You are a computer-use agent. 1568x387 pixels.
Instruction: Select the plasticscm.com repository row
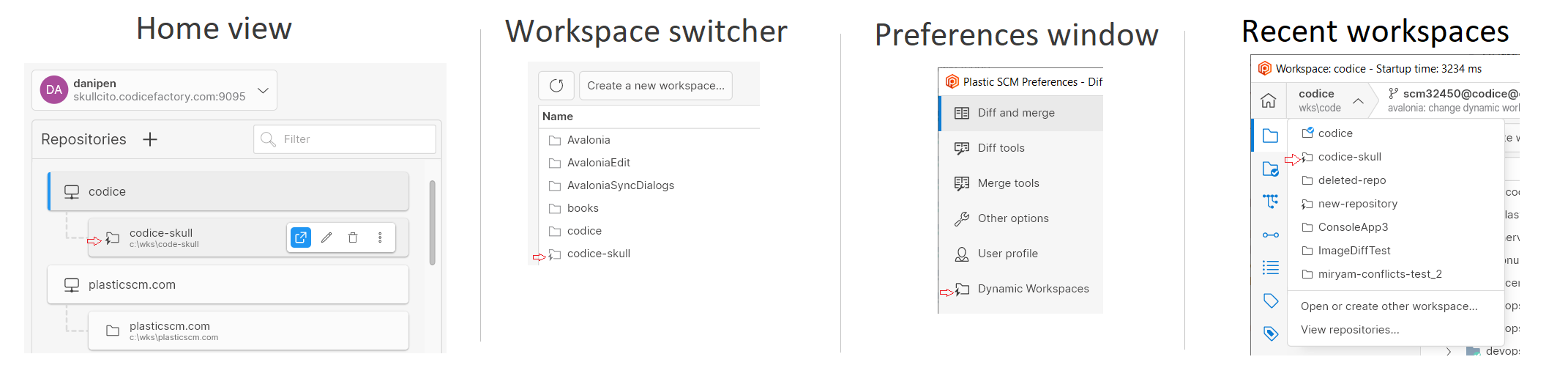coord(228,284)
